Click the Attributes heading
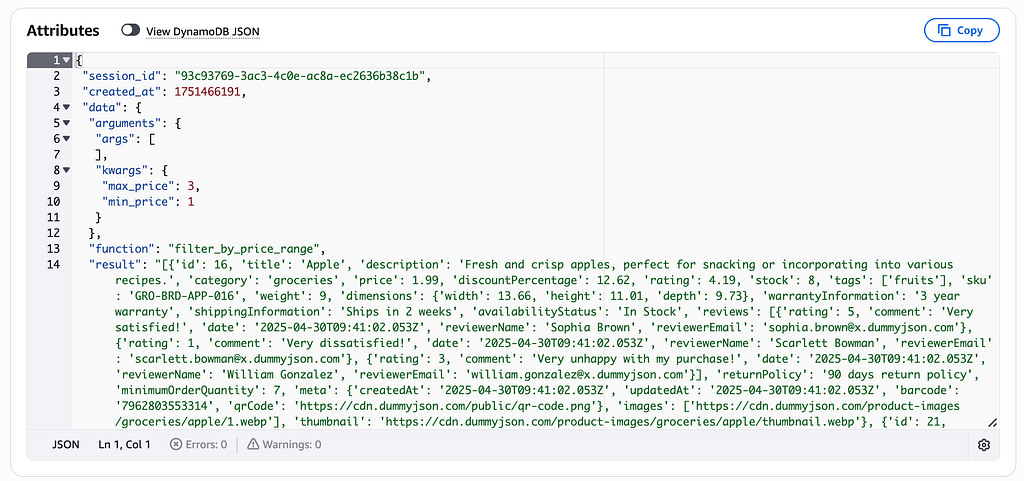Viewport: 1024px width, 481px height. click(63, 30)
